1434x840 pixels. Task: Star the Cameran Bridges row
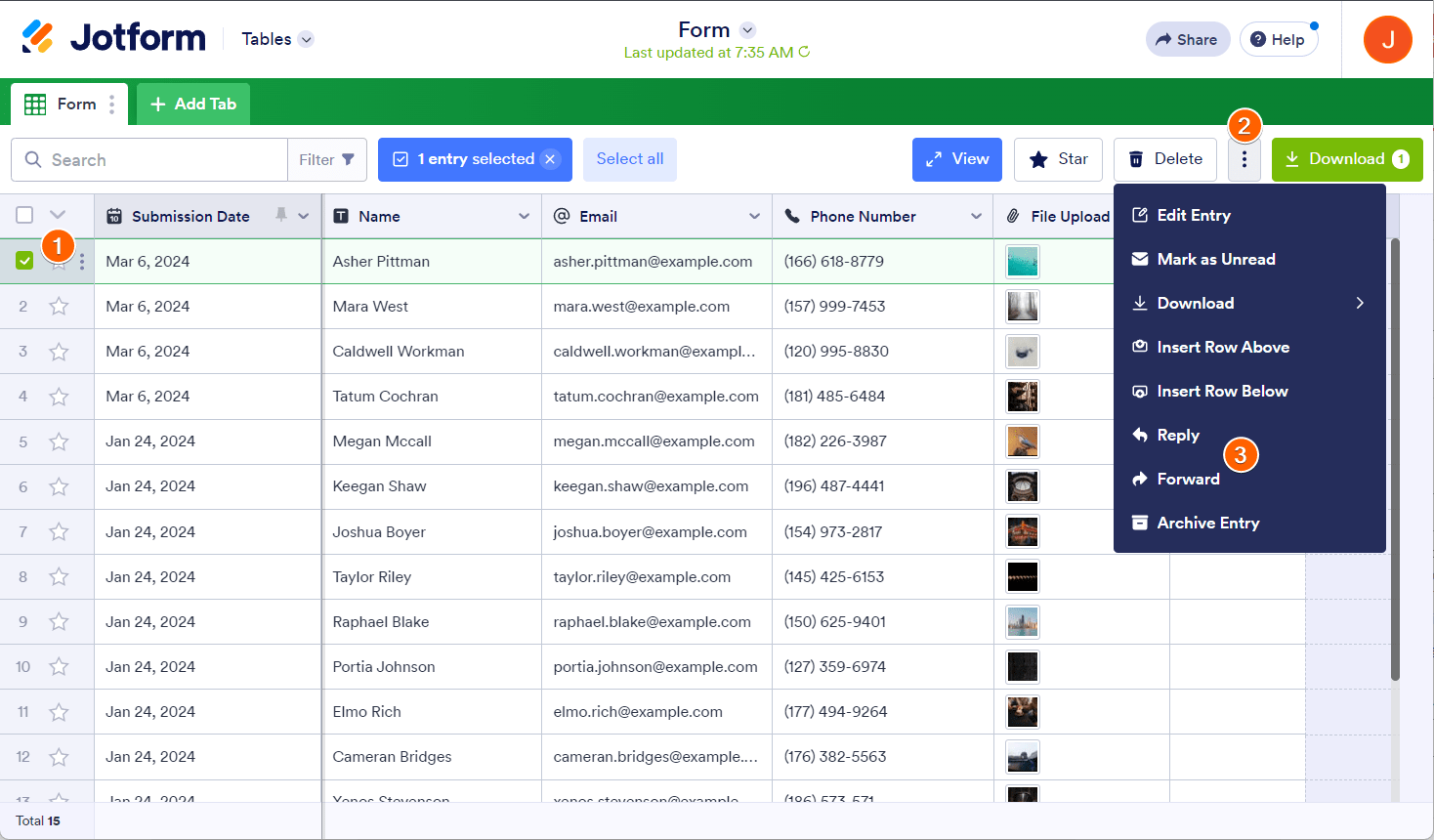point(59,757)
